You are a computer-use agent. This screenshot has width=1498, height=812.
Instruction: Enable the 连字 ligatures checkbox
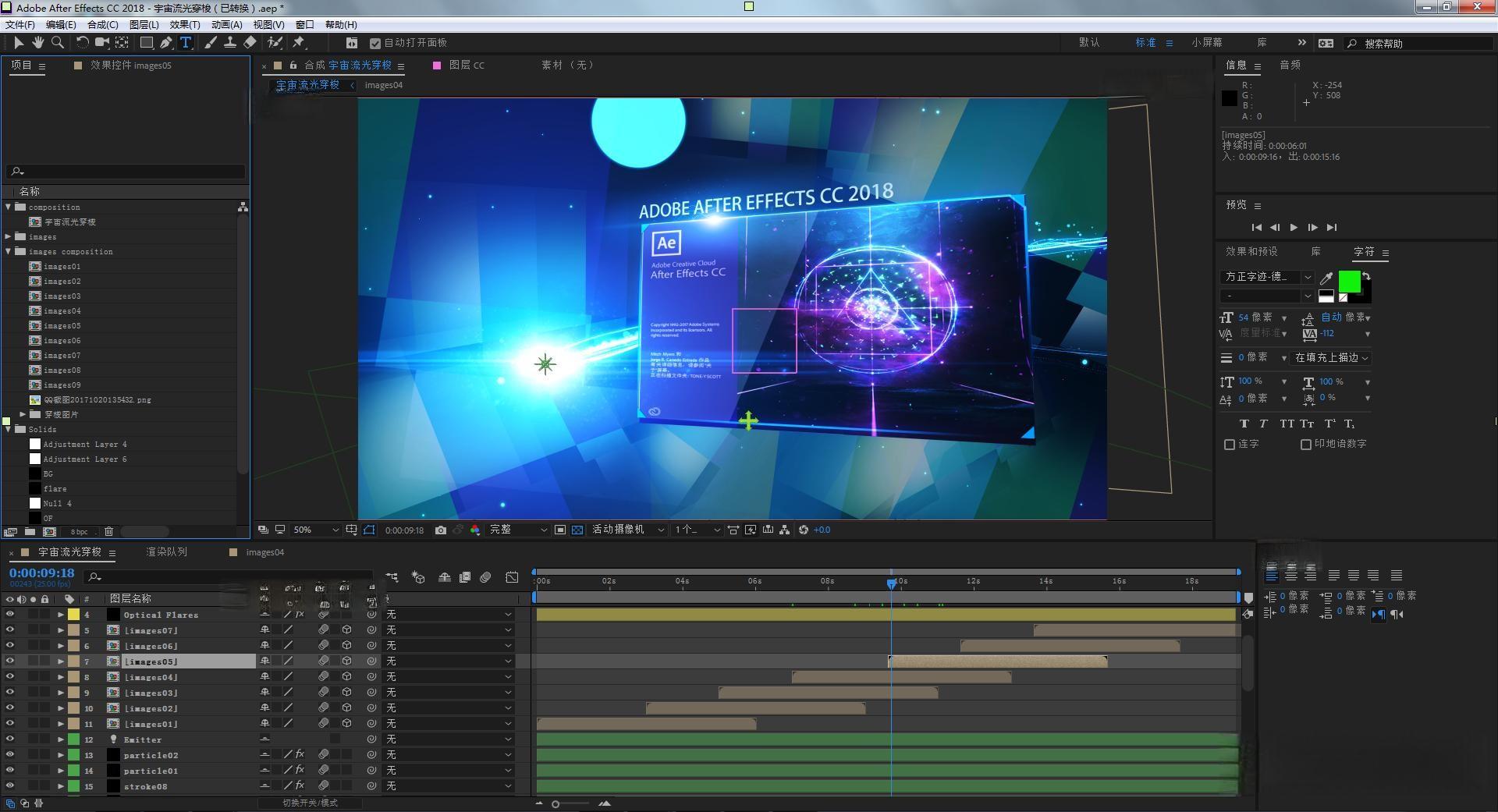(1230, 445)
